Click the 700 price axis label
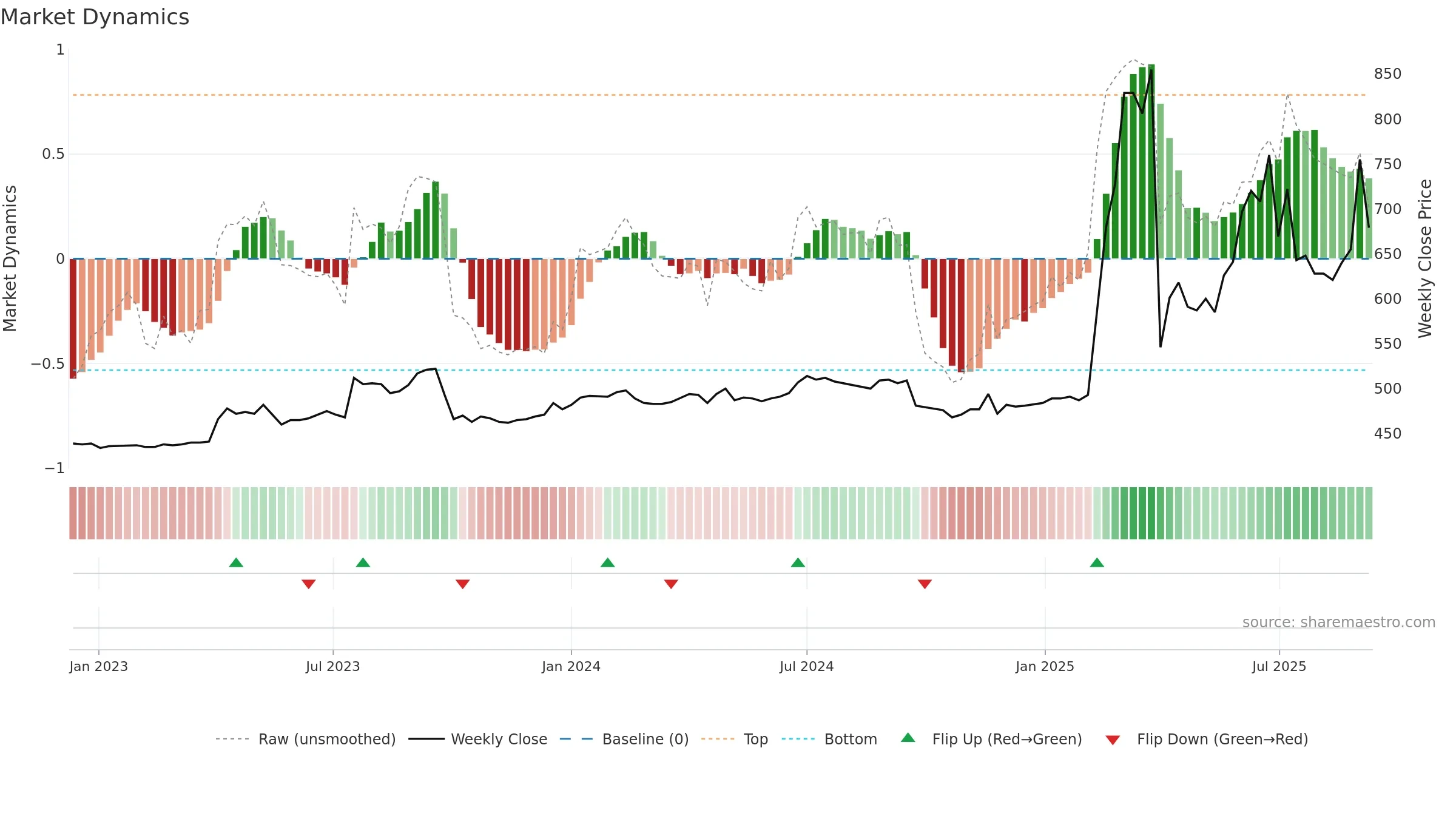This screenshot has width=1456, height=819. tap(1387, 209)
